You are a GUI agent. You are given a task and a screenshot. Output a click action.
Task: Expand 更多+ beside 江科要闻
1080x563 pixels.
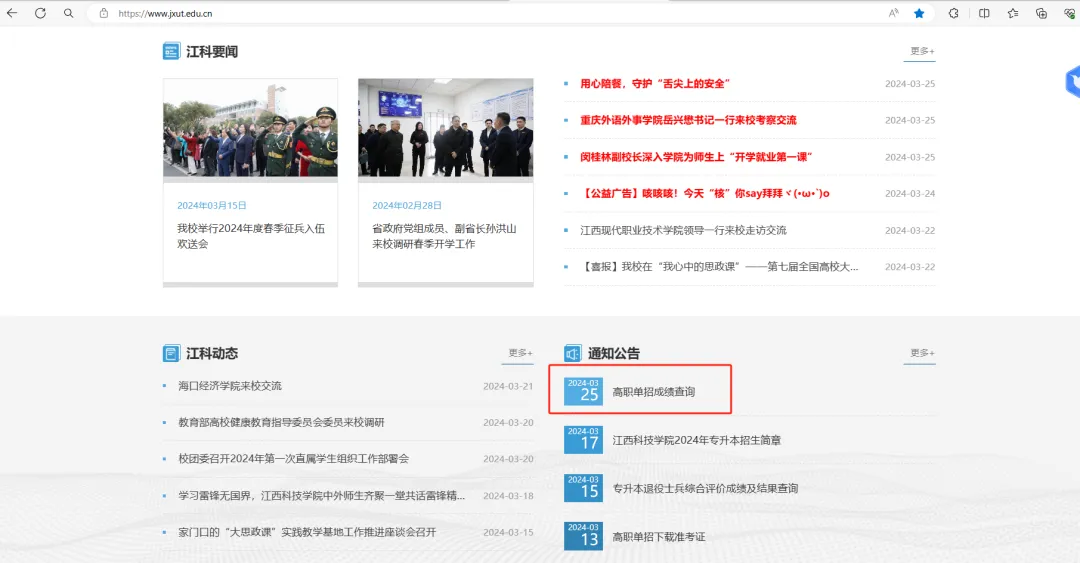921,51
